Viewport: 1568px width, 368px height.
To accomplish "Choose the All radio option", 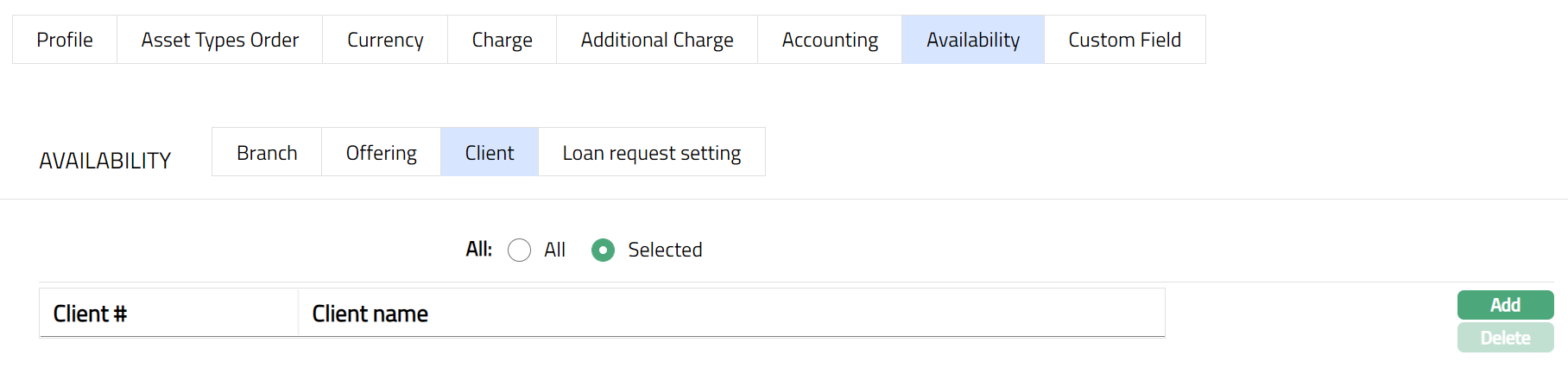I will [x=520, y=251].
